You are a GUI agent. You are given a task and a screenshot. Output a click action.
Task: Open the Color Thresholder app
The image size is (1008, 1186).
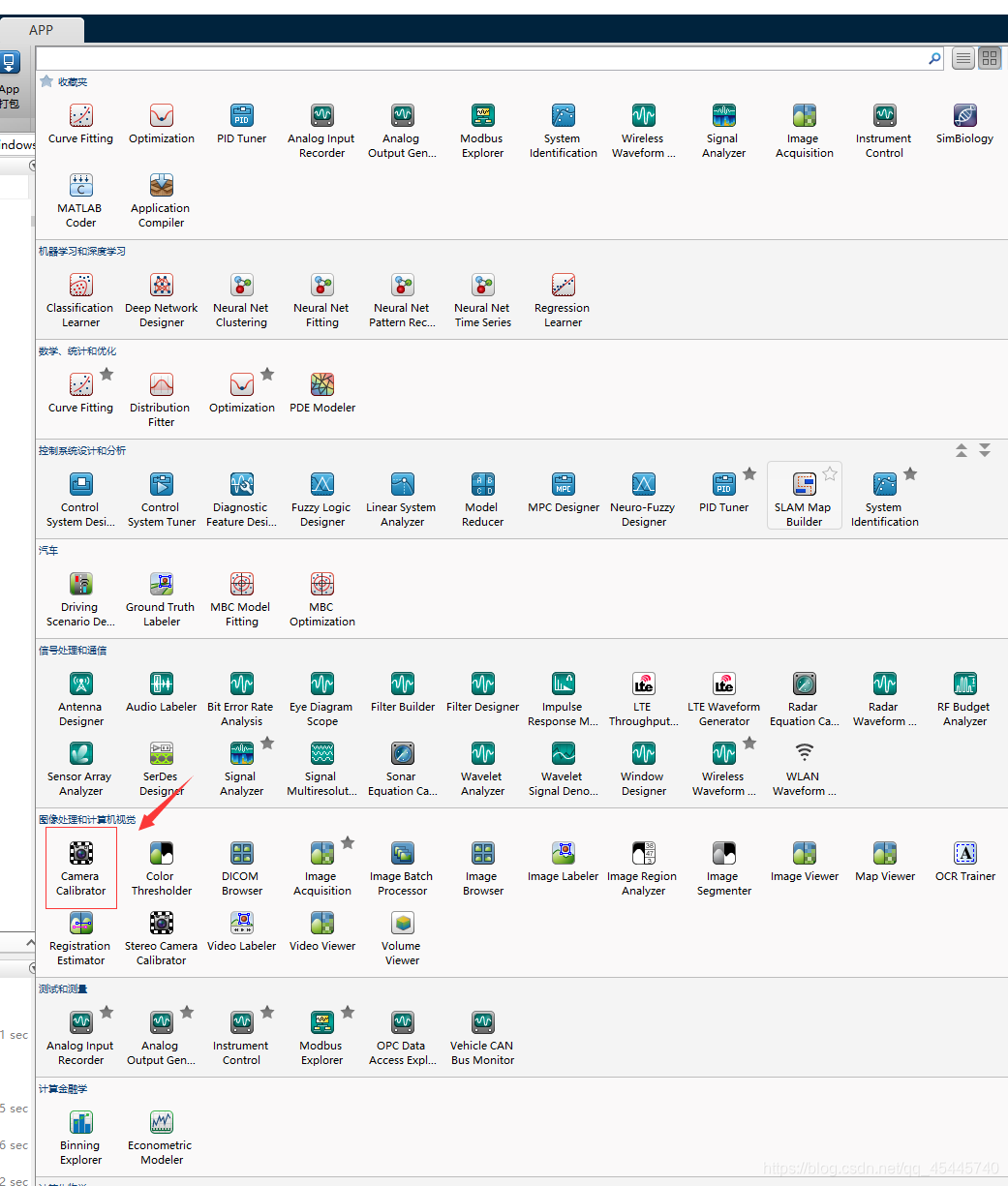coord(162,867)
